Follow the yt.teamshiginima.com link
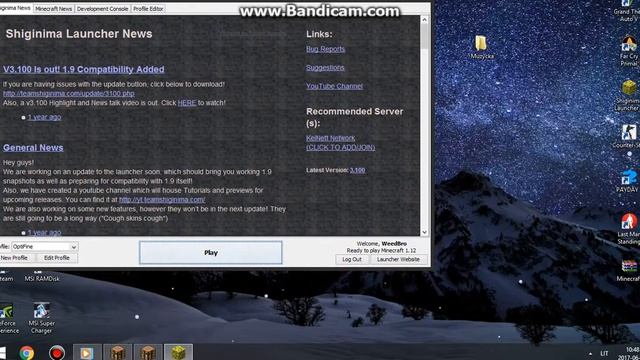 click(x=162, y=200)
